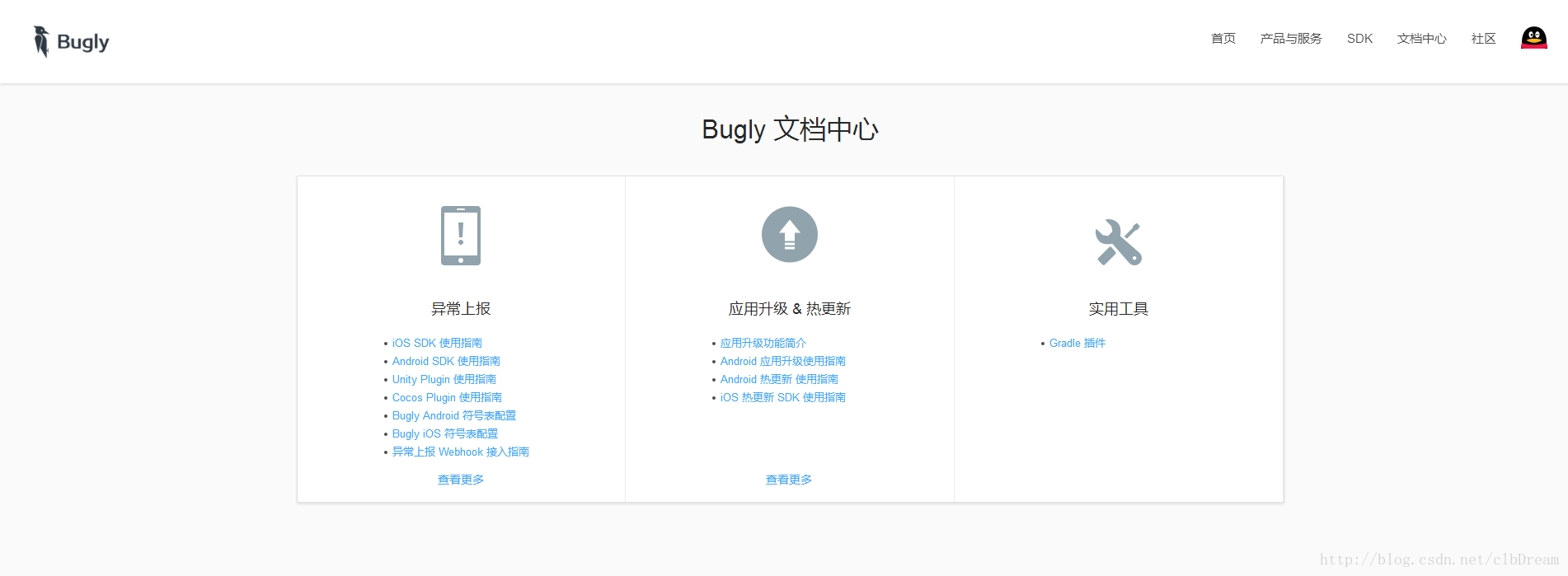Click 查看更多 under 应用升级 & 热更新
Viewport: 1568px width, 576px height.
click(x=789, y=480)
